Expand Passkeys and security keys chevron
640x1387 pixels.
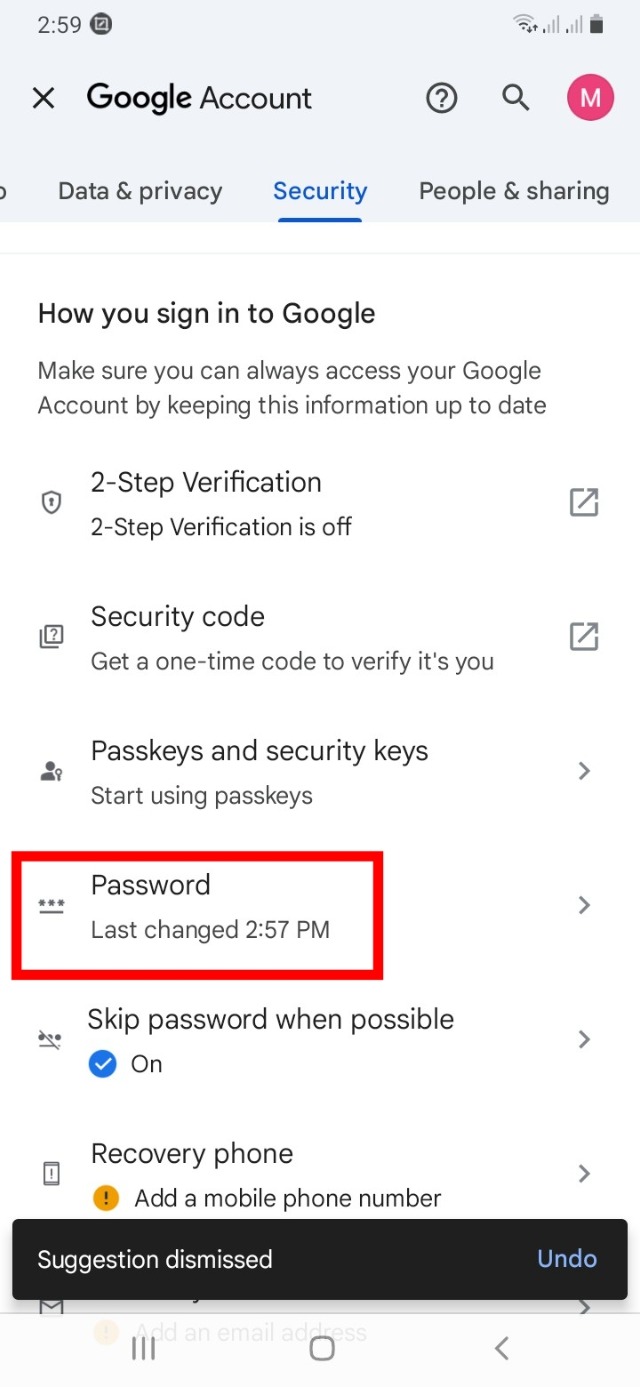pyautogui.click(x=585, y=771)
